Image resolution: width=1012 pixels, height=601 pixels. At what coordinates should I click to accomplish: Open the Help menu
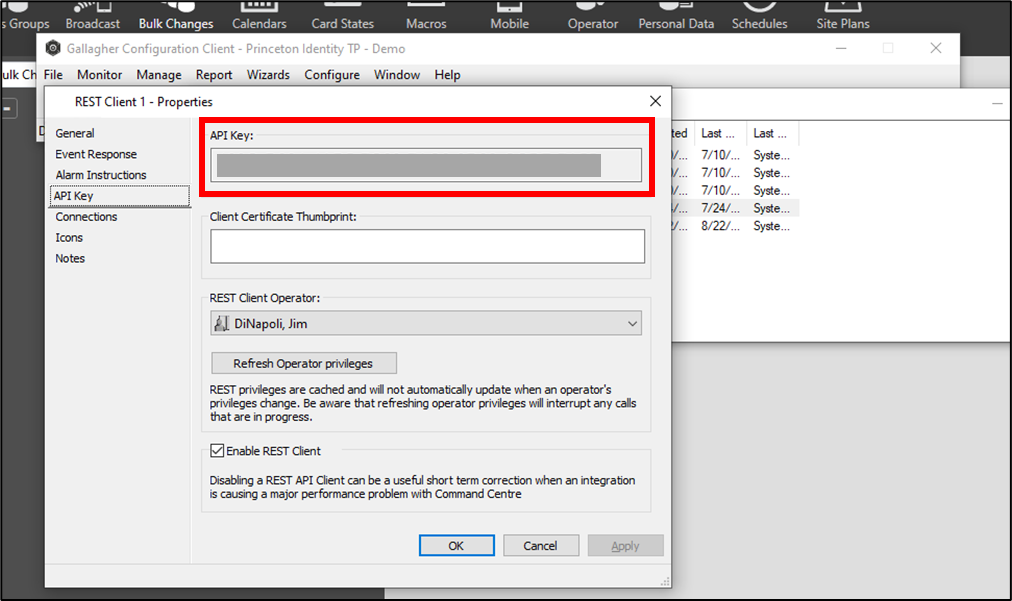tap(447, 75)
